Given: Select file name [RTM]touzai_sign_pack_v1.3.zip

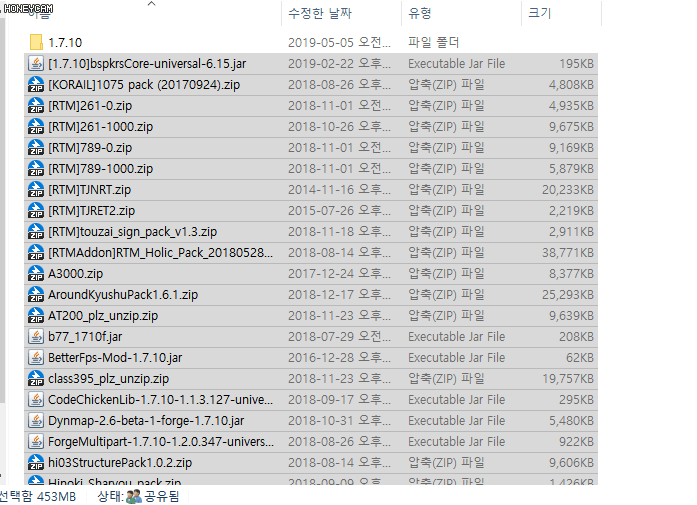Looking at the screenshot, I should pyautogui.click(x=132, y=232).
